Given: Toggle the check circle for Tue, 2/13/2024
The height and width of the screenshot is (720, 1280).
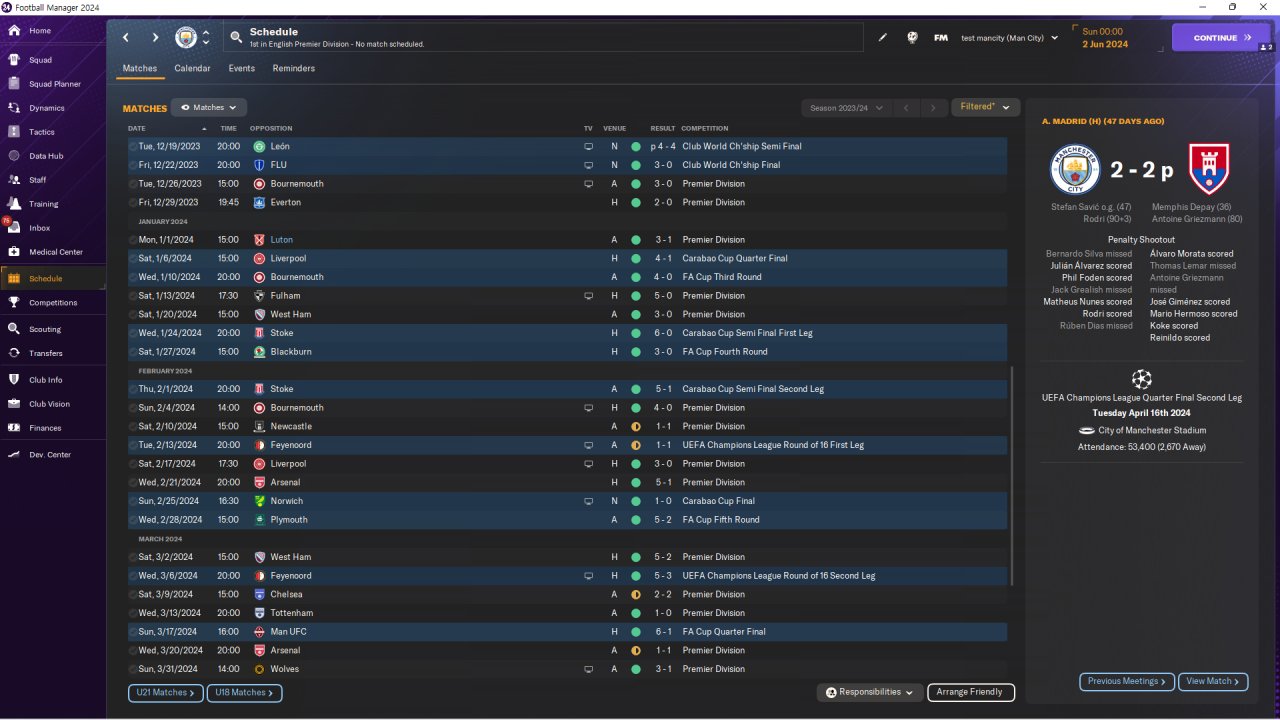Looking at the screenshot, I should tap(133, 445).
